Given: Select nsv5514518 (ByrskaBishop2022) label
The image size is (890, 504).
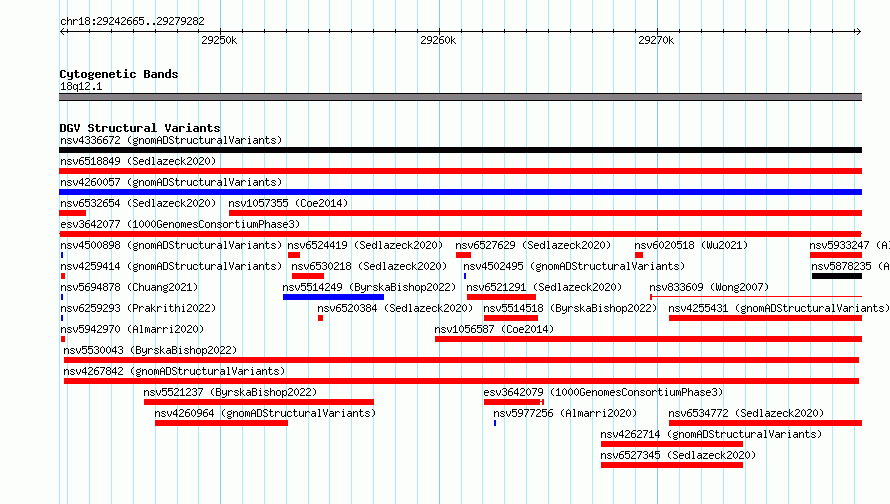Looking at the screenshot, I should pyautogui.click(x=570, y=308).
